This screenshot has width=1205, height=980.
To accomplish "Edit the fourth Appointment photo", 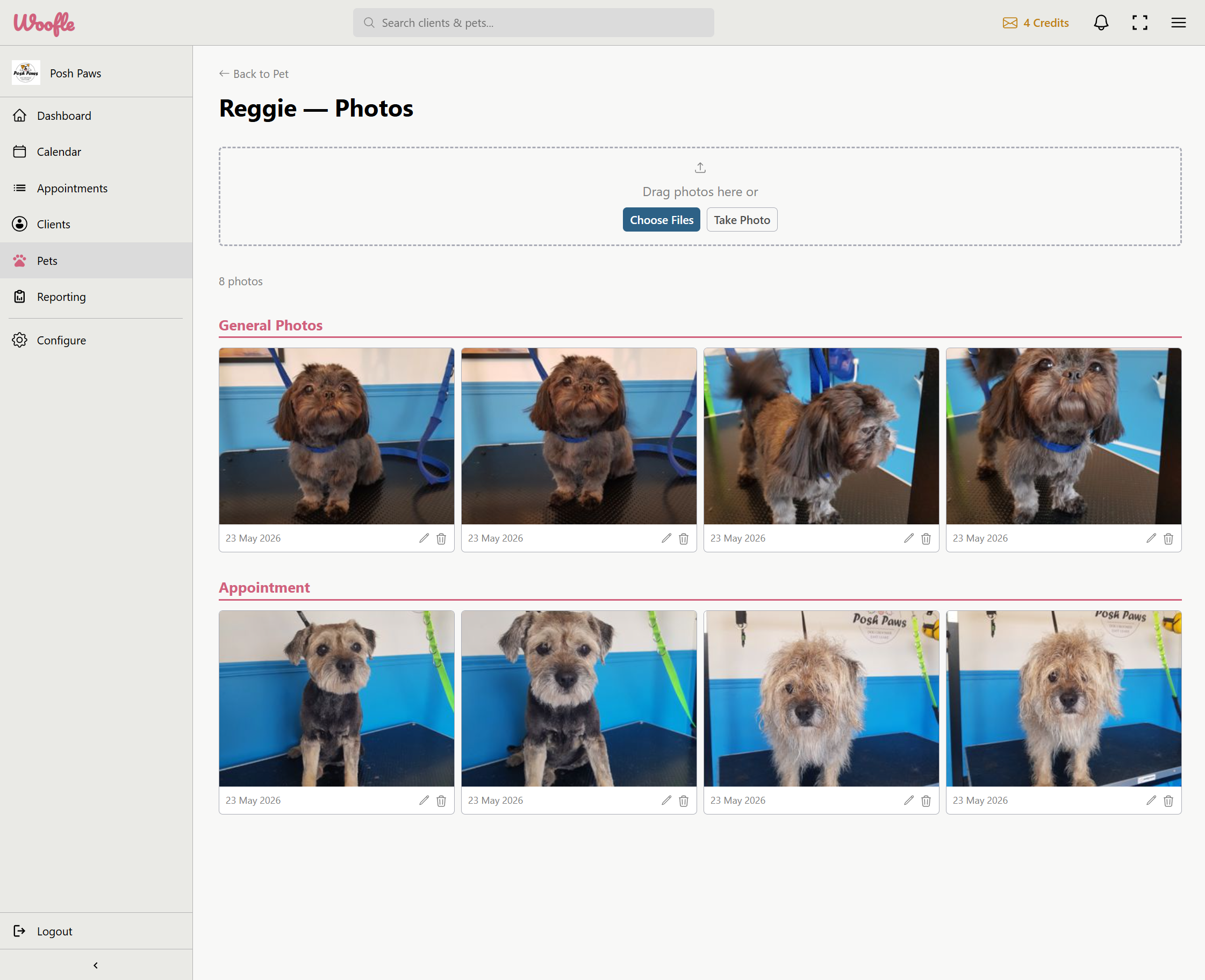I will point(1151,801).
